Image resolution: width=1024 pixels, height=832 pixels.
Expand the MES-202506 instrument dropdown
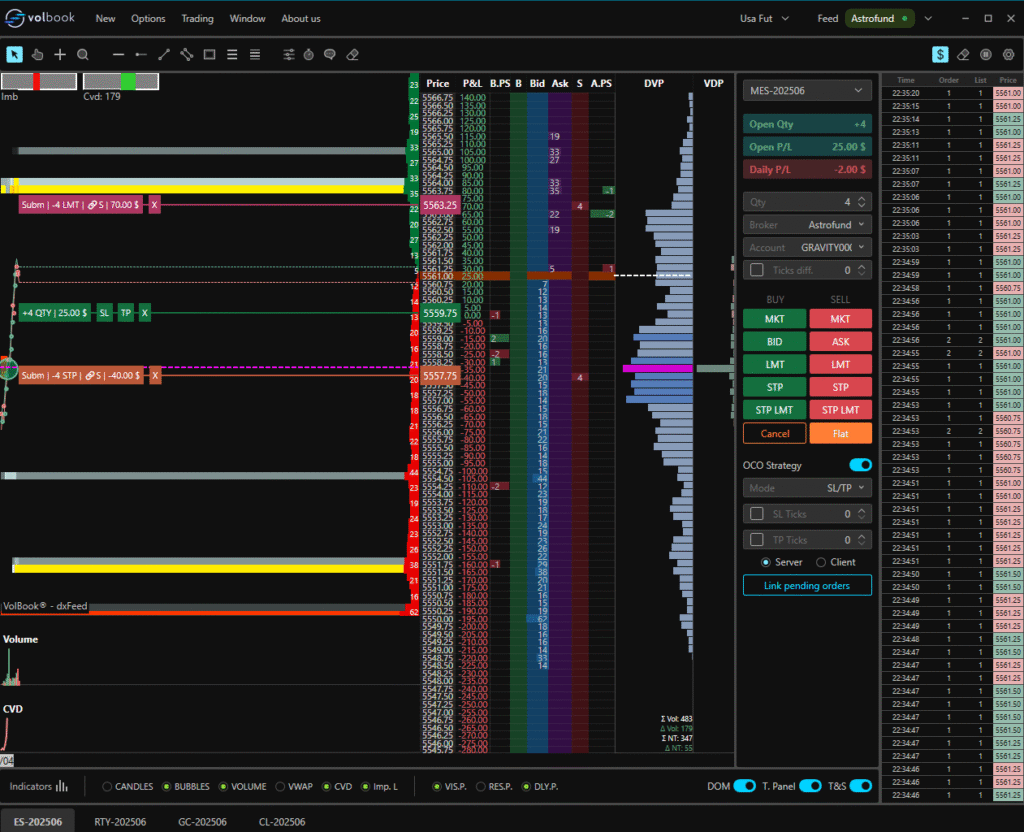click(x=807, y=91)
